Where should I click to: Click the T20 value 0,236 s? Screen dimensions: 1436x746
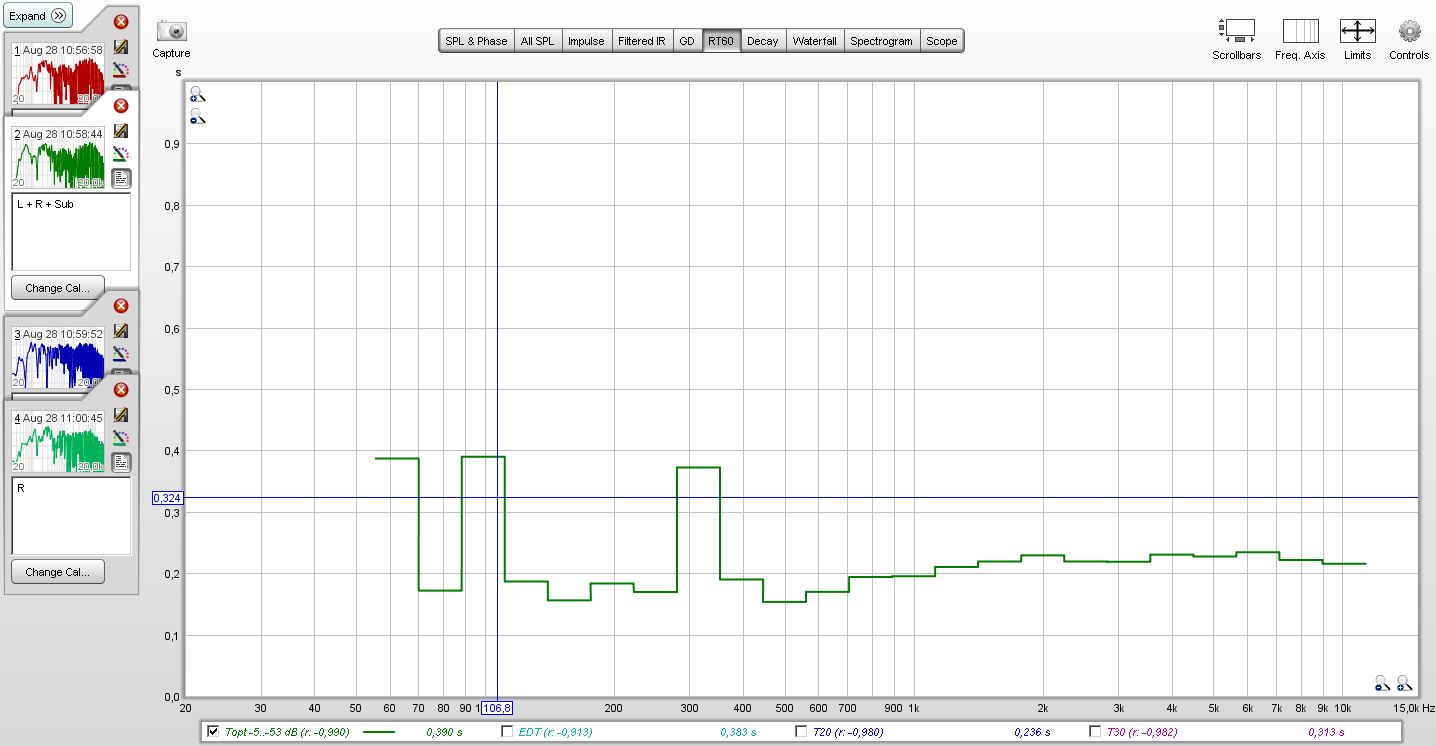click(1032, 732)
